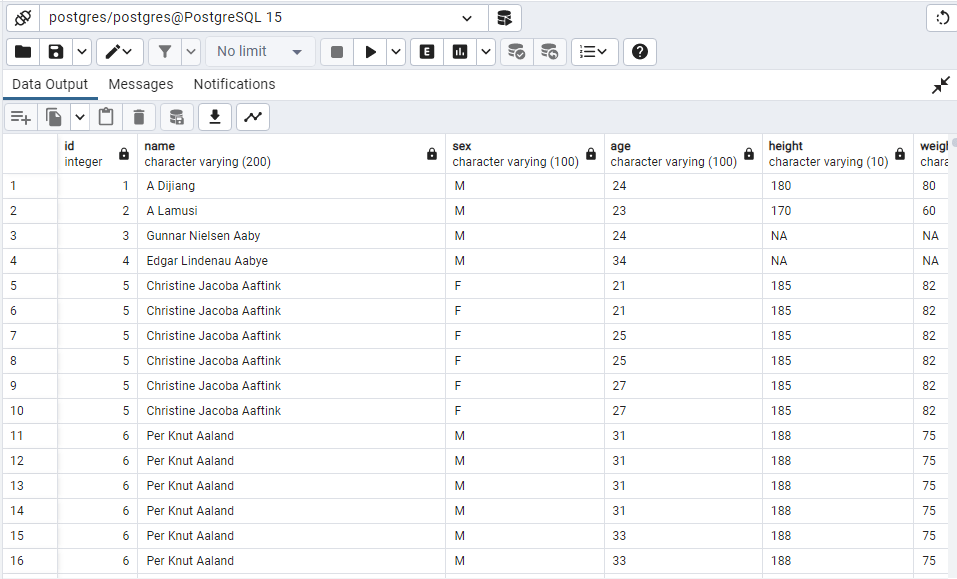This screenshot has width=957, height=579.
Task: Execute the query with play button
Action: tap(370, 52)
